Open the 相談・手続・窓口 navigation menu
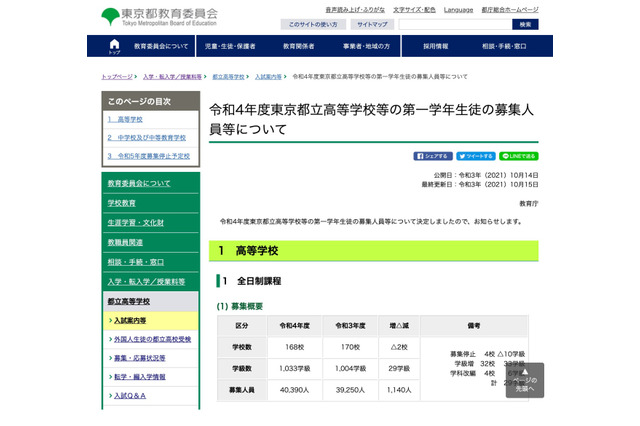Screen dimensions: 640x426 pos(504,46)
